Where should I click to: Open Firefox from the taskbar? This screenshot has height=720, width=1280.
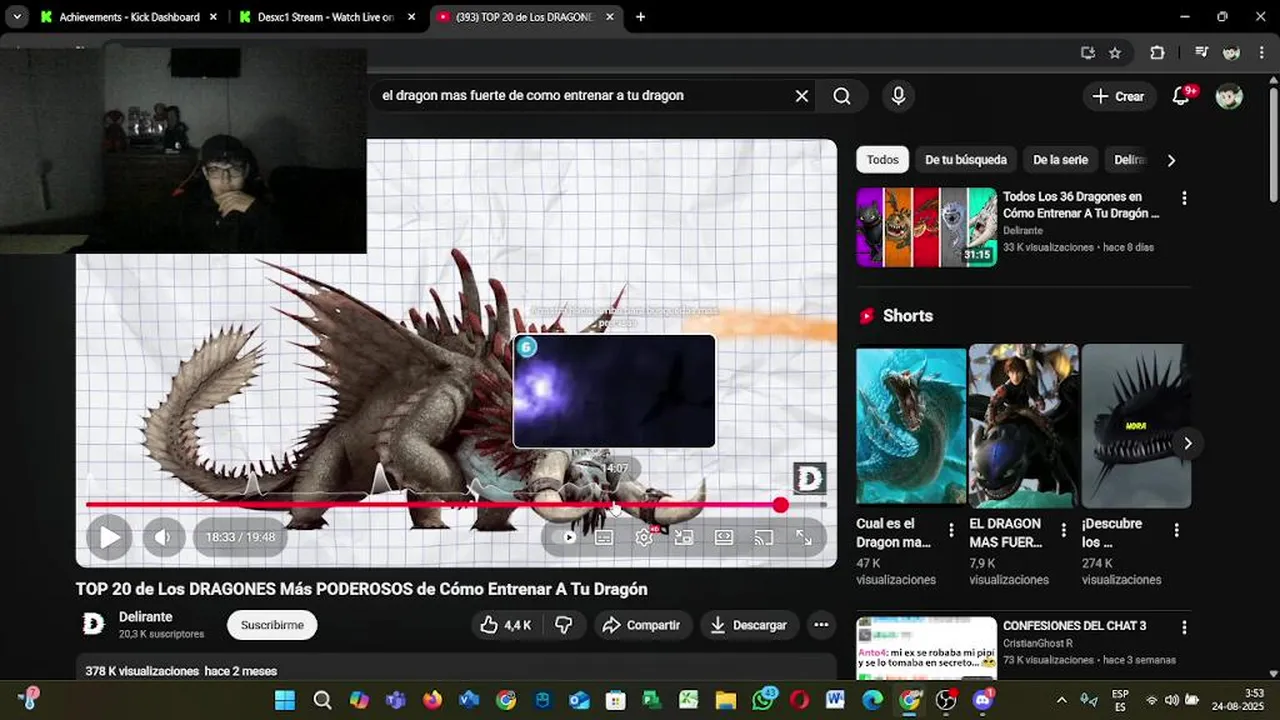432,700
